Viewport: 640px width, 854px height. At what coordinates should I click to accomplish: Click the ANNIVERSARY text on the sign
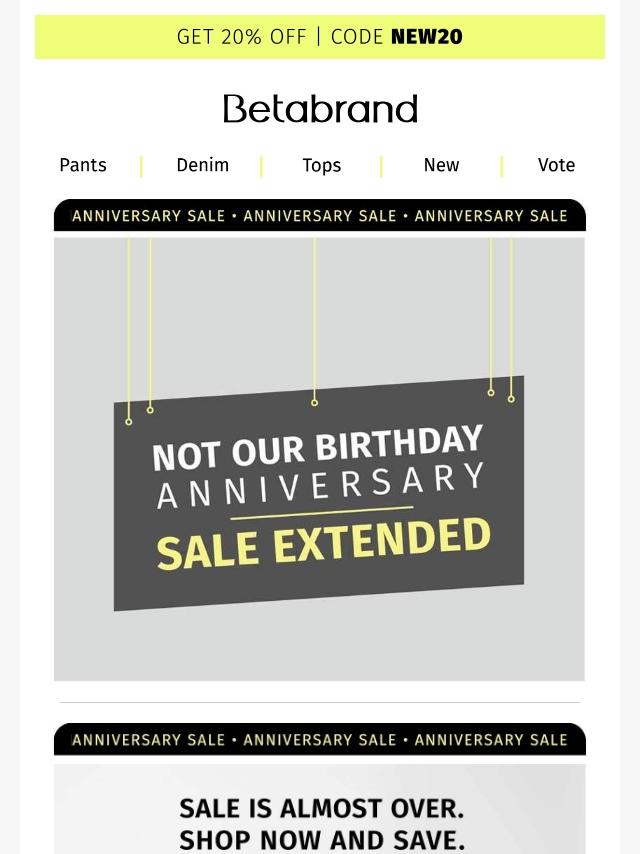coord(320,486)
